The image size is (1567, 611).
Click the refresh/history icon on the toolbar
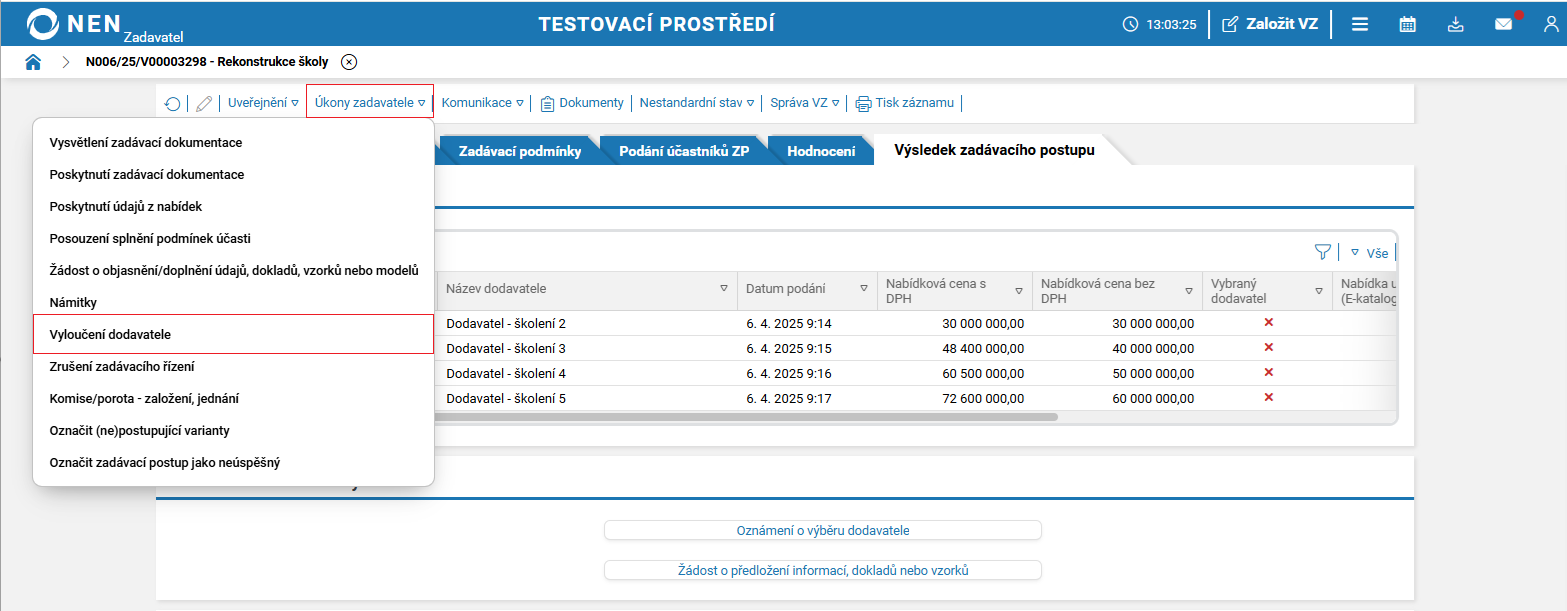point(172,103)
